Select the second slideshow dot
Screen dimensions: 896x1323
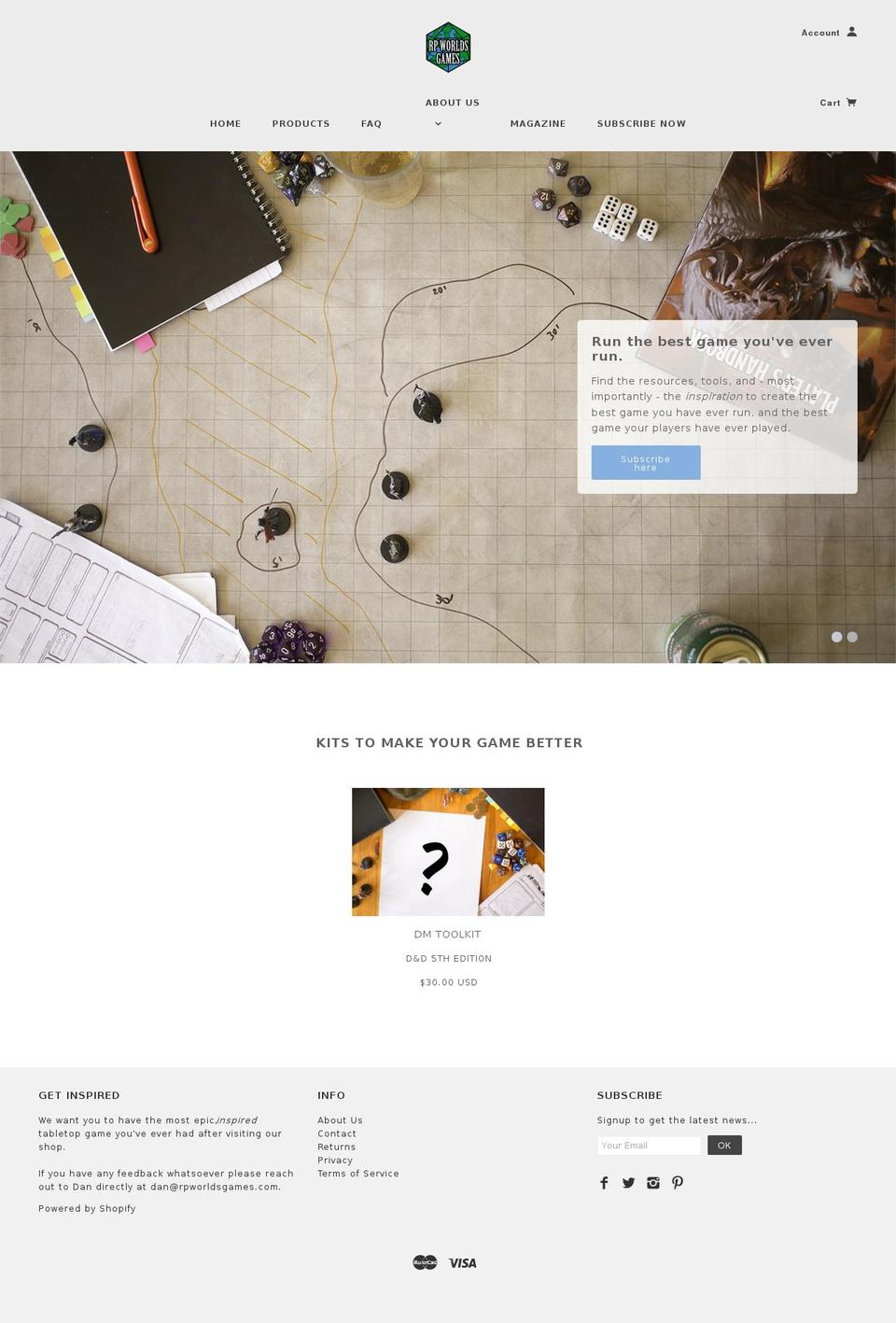(x=852, y=637)
